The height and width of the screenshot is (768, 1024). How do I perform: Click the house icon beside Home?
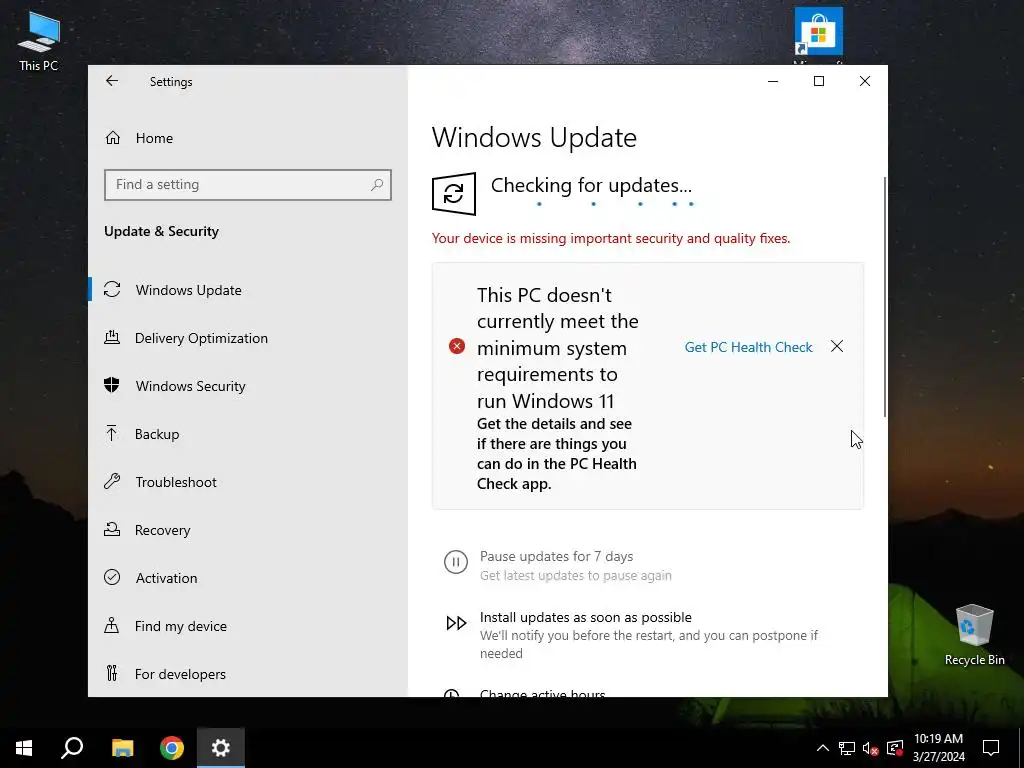[x=113, y=138]
